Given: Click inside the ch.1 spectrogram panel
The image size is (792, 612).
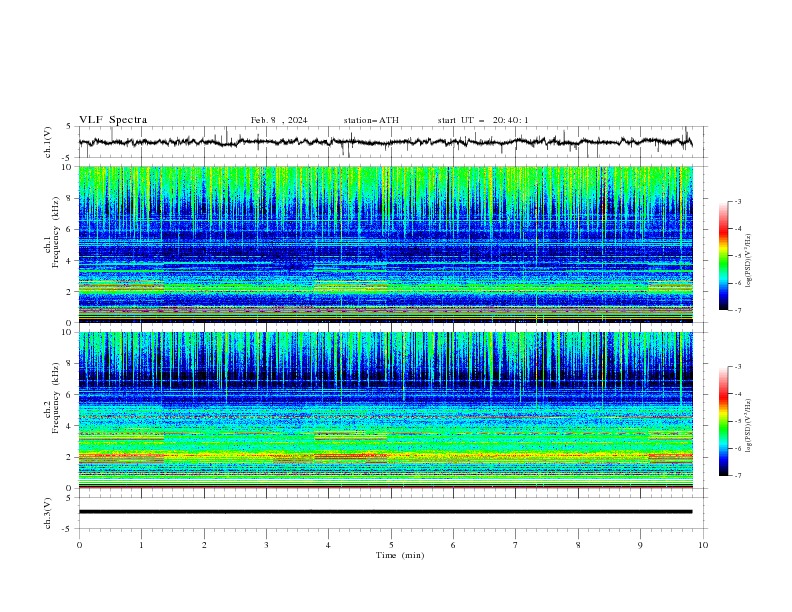Looking at the screenshot, I should point(386,244).
